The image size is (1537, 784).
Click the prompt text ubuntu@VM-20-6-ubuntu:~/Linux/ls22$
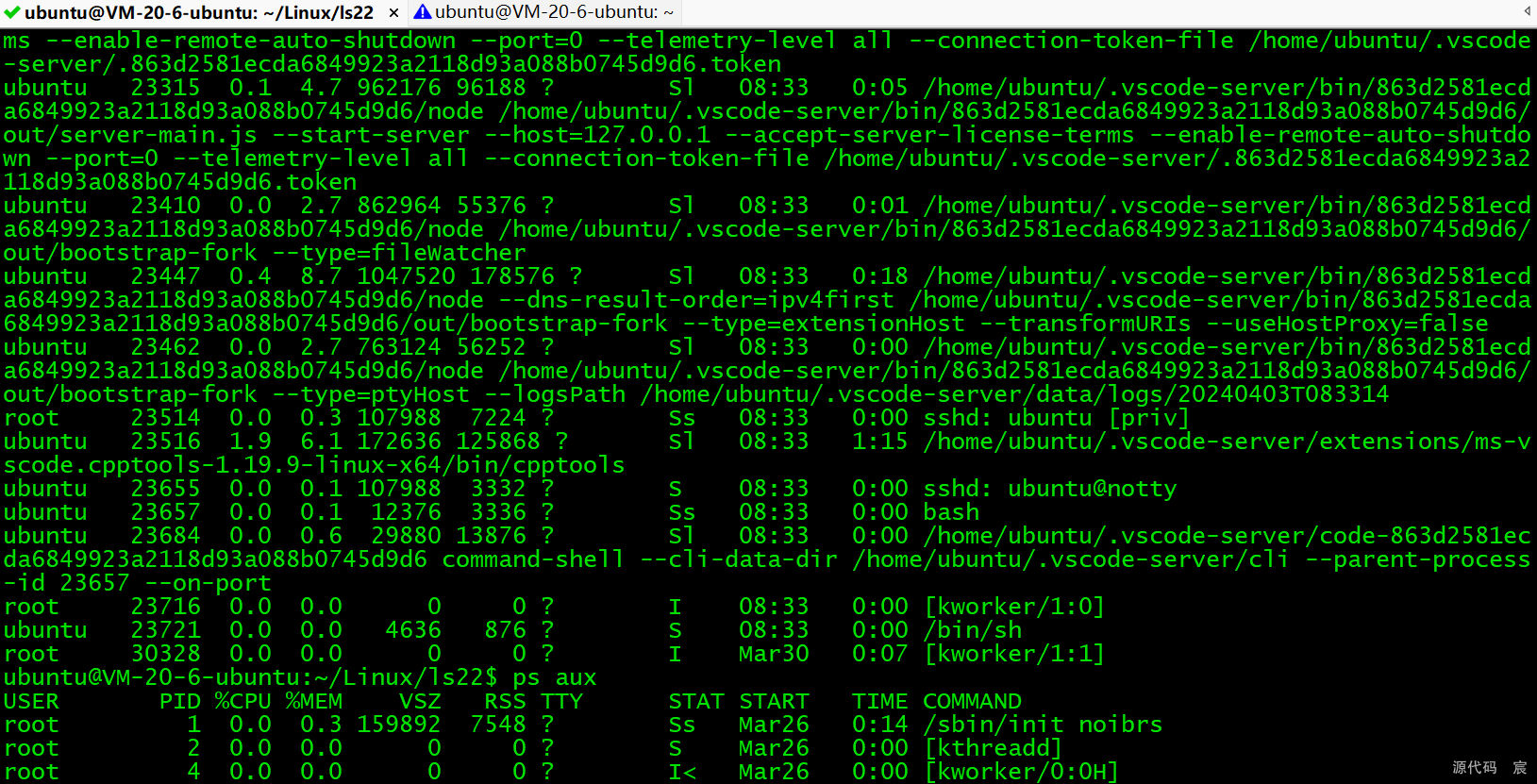[x=250, y=677]
